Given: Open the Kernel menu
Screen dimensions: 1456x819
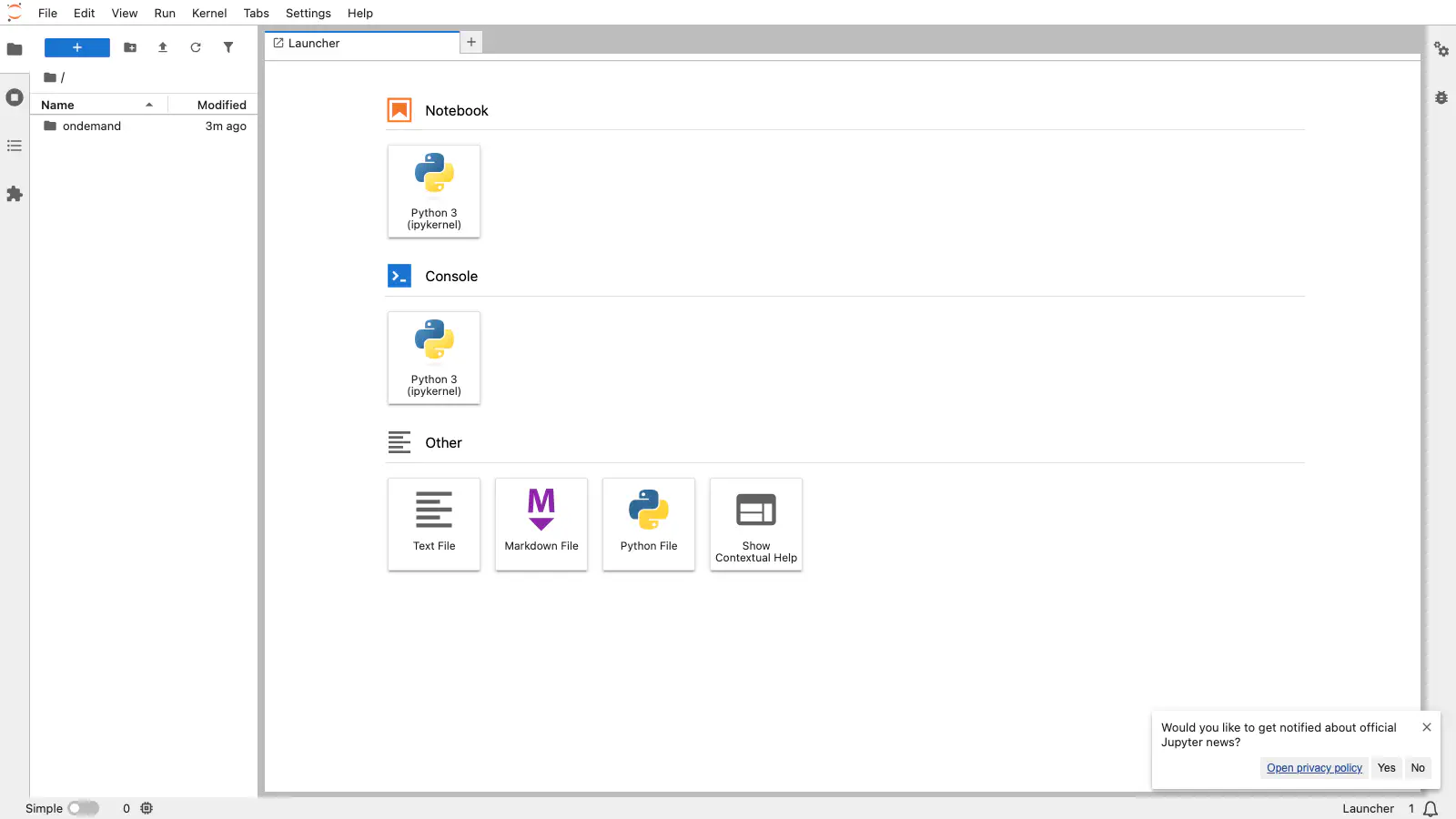Looking at the screenshot, I should pyautogui.click(x=209, y=13).
